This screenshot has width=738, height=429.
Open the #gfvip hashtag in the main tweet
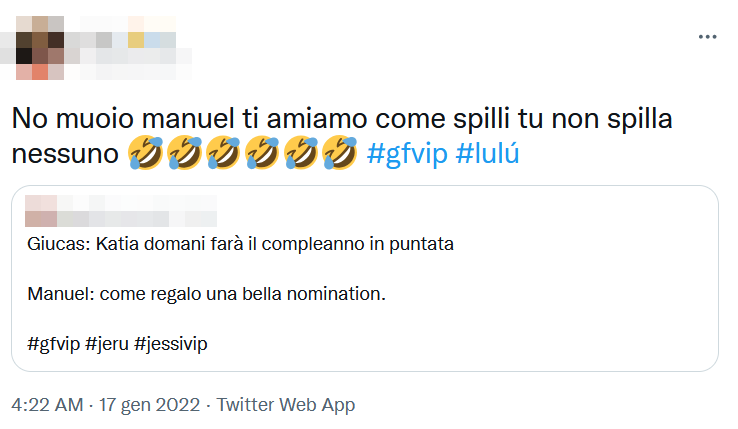[x=408, y=154]
